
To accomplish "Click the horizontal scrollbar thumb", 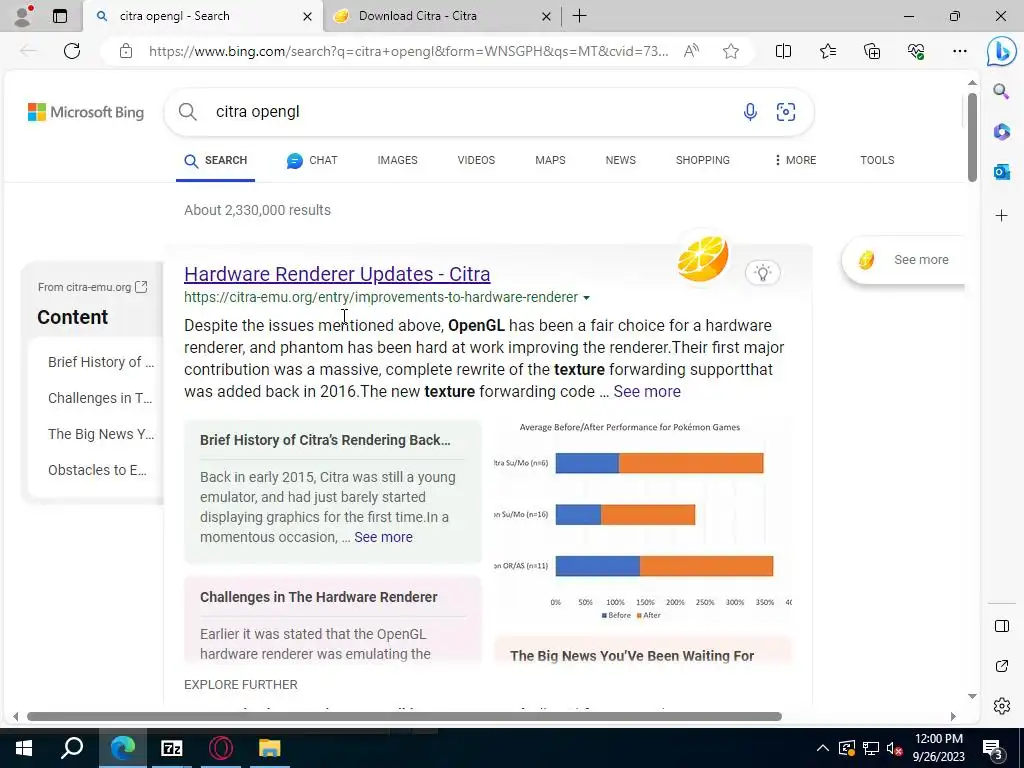I will click(404, 716).
